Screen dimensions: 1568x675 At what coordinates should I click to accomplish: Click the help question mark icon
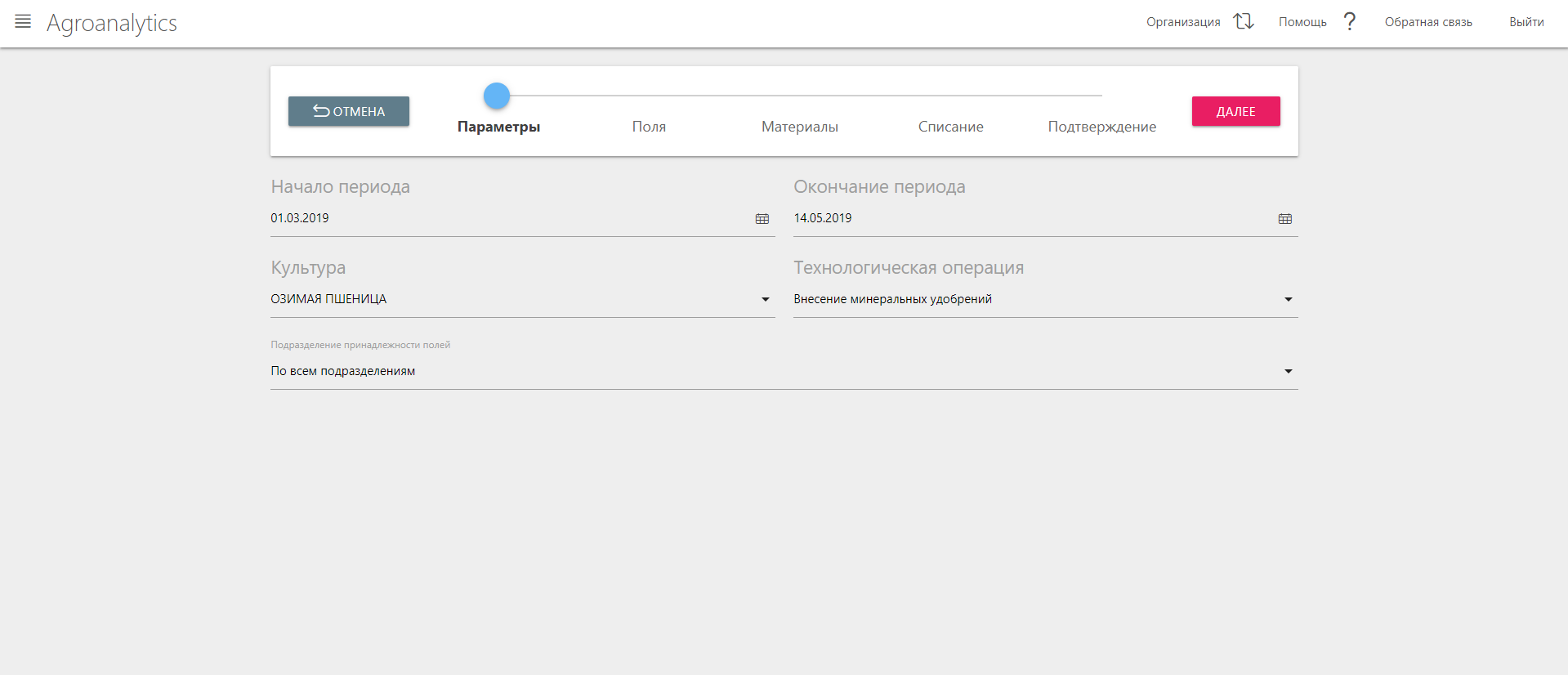(x=1350, y=22)
